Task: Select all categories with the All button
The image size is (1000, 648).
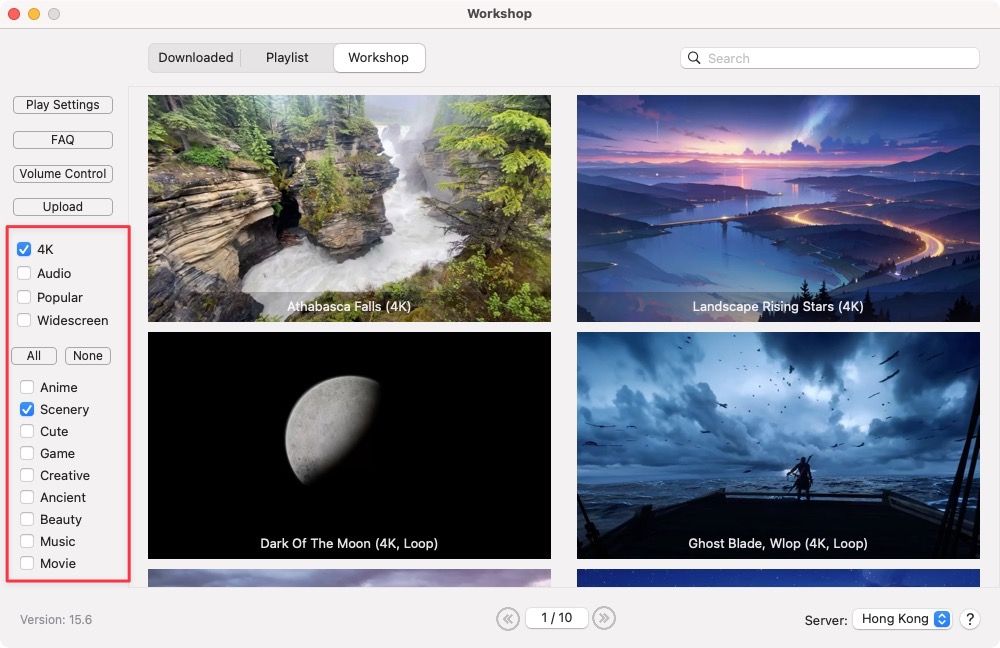Action: coord(34,355)
